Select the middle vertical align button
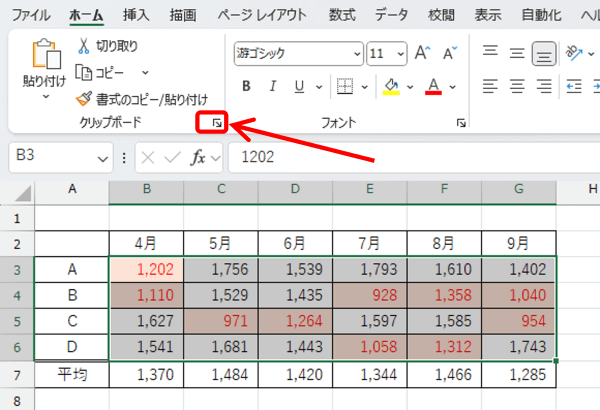 [516, 52]
